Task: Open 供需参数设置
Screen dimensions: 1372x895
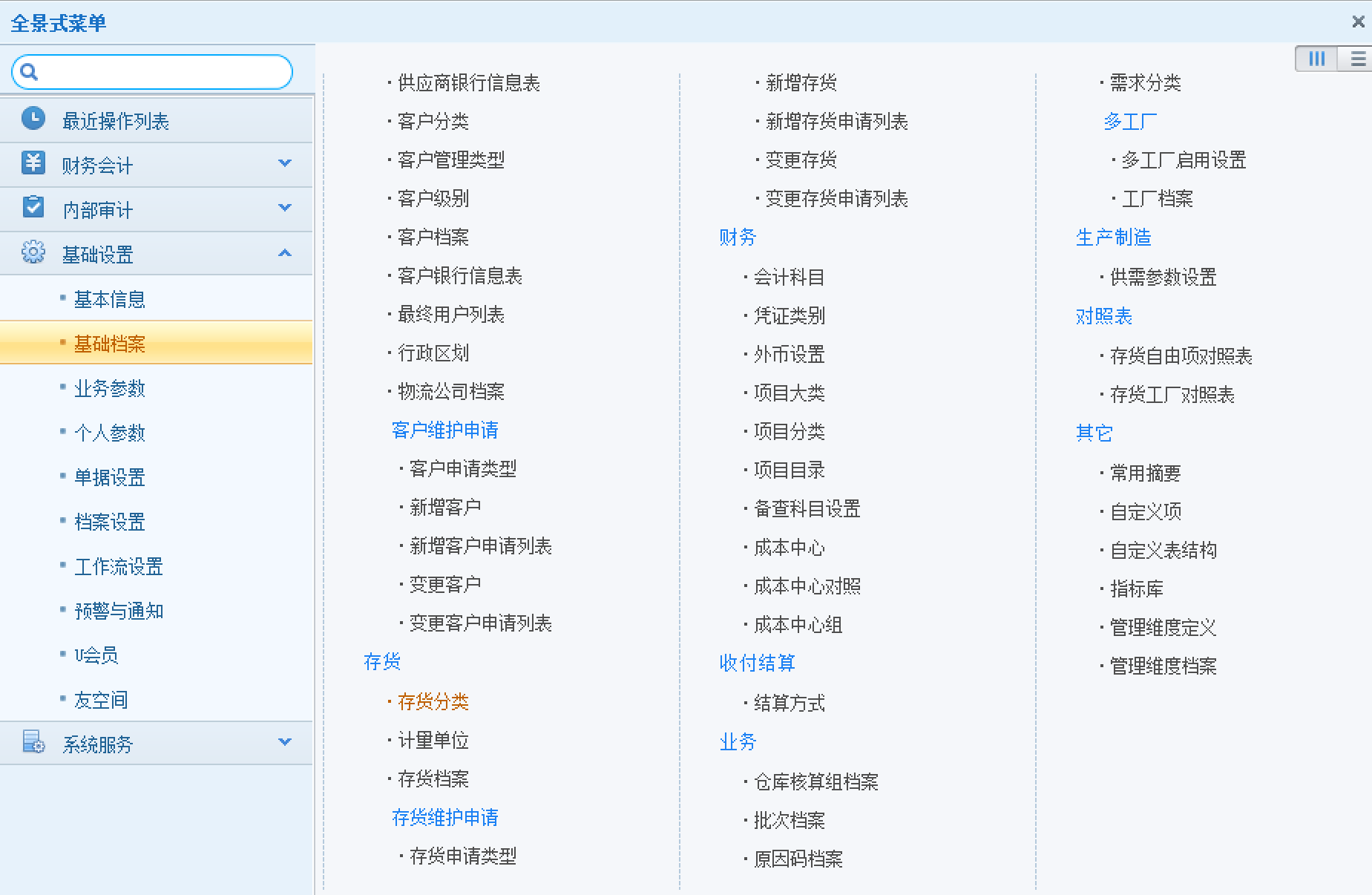Action: [x=1163, y=277]
